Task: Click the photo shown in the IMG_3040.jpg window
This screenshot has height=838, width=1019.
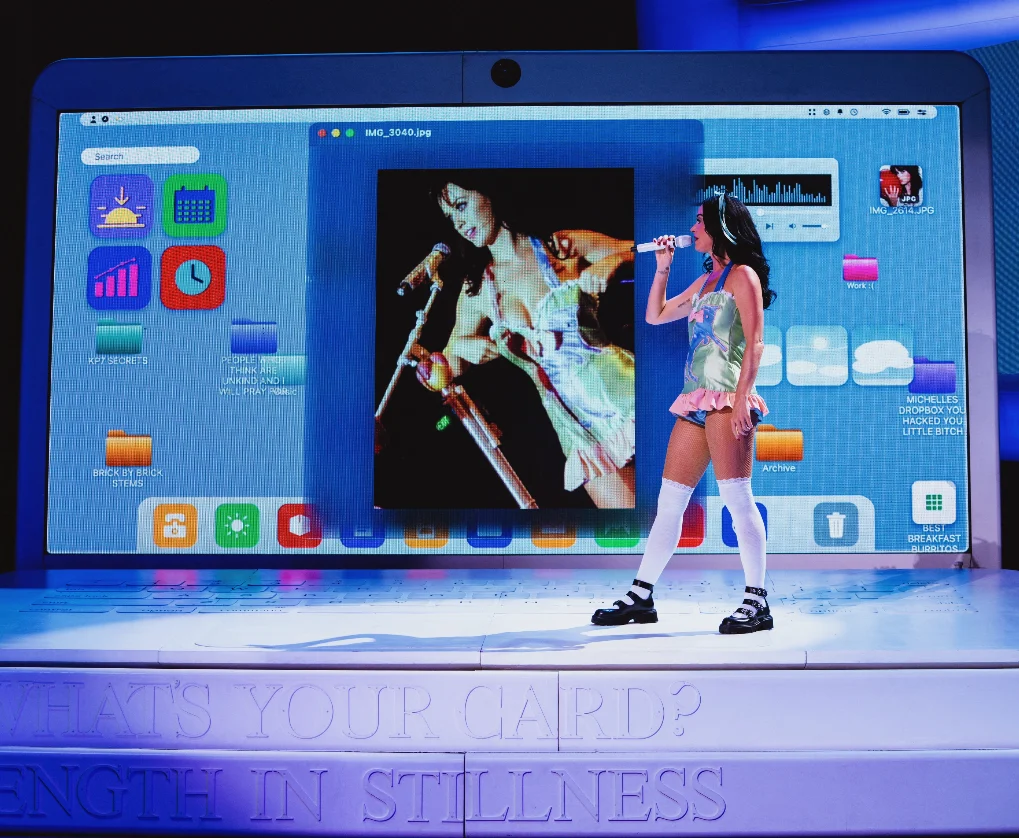Action: pyautogui.click(x=506, y=338)
